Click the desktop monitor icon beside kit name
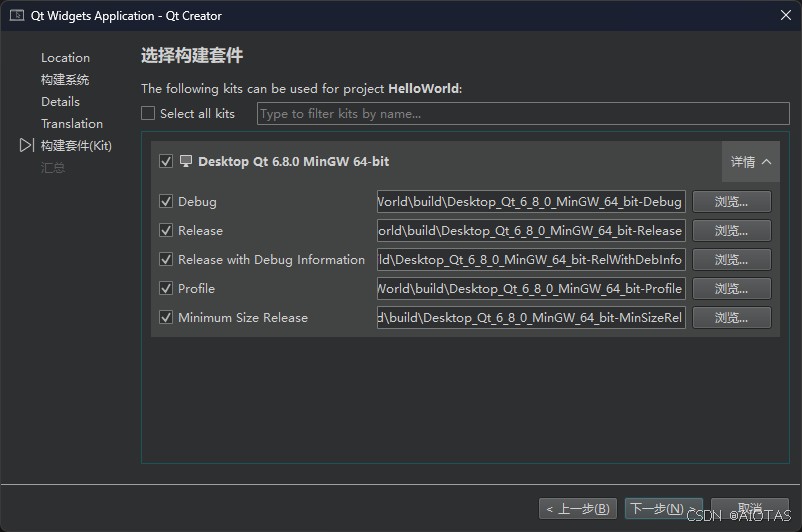The image size is (802, 532). [186, 161]
